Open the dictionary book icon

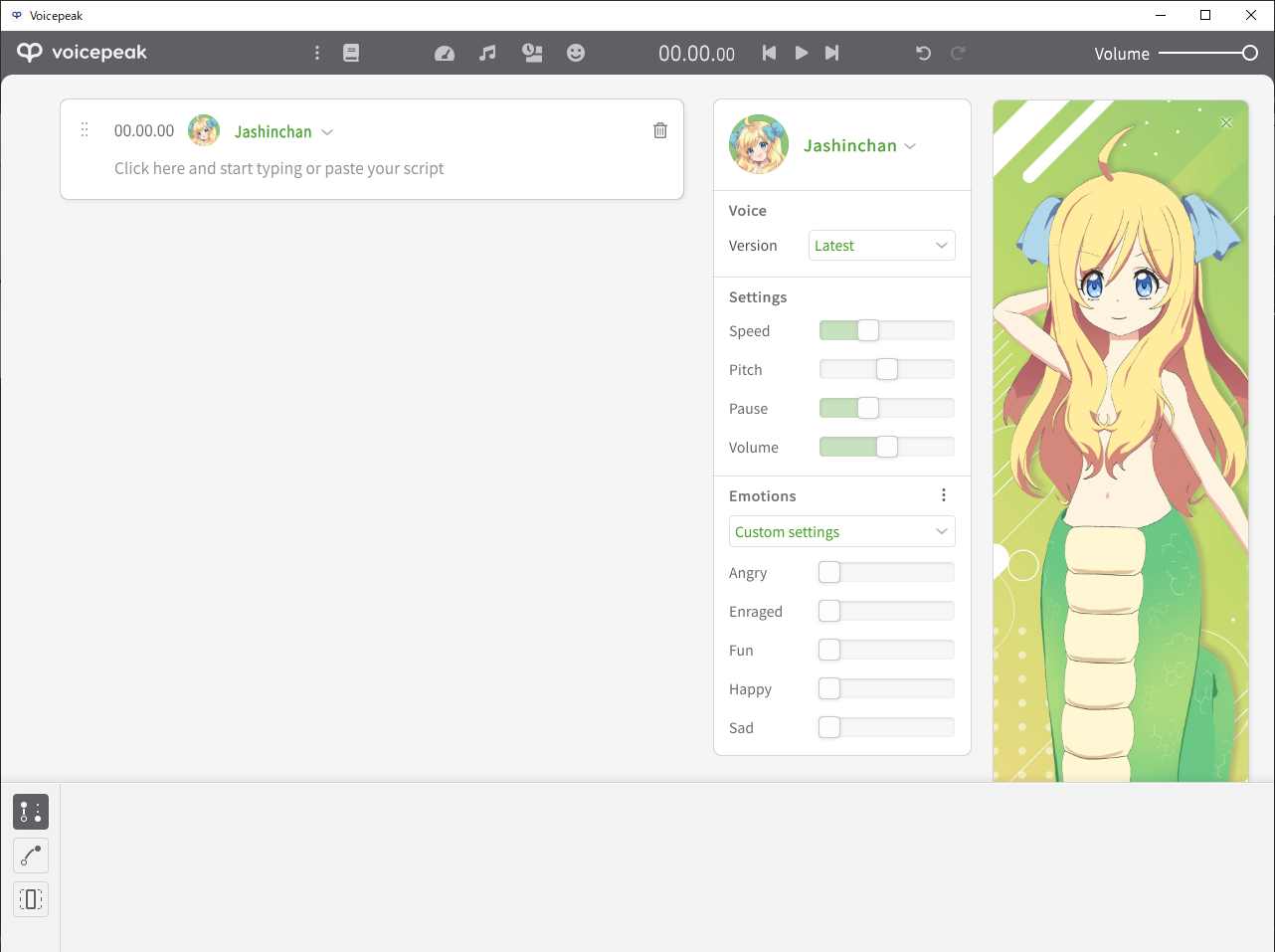click(x=351, y=53)
